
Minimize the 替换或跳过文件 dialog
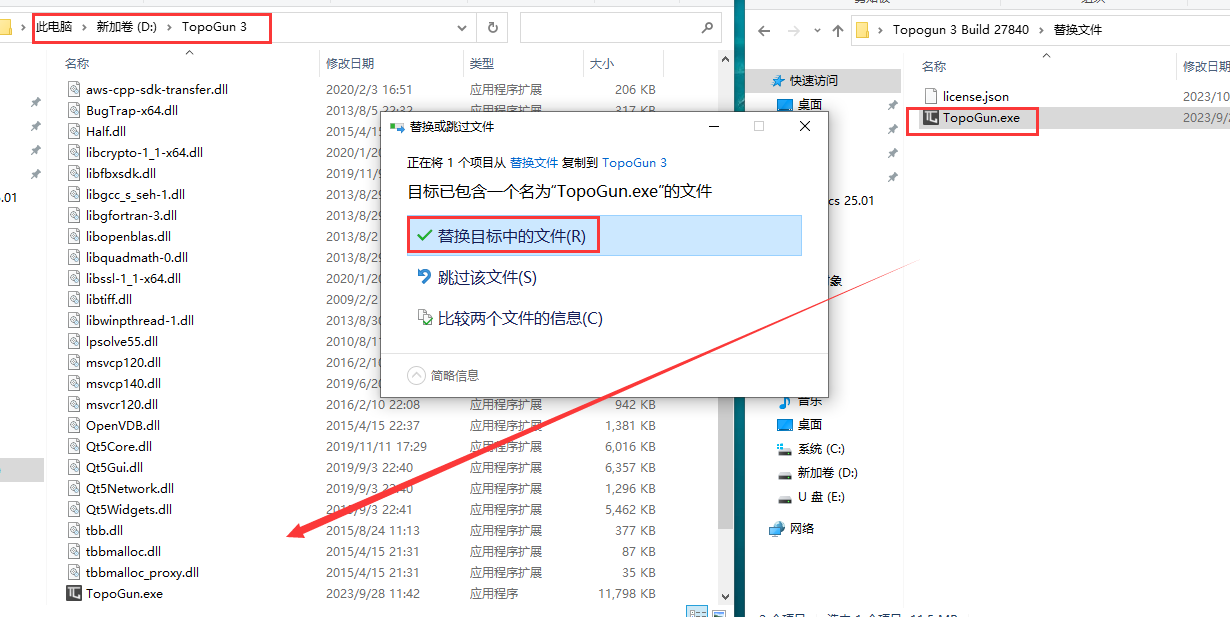click(714, 127)
